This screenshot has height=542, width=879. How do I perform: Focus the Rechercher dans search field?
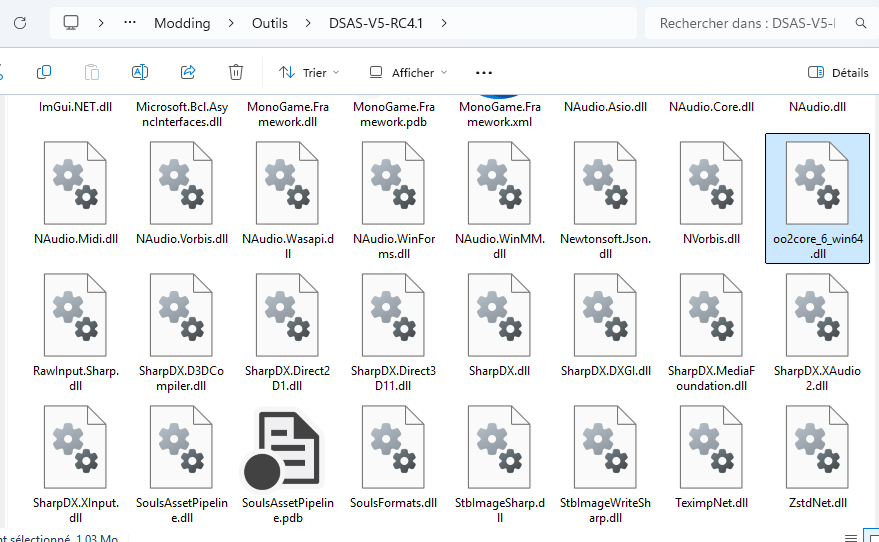click(x=747, y=23)
